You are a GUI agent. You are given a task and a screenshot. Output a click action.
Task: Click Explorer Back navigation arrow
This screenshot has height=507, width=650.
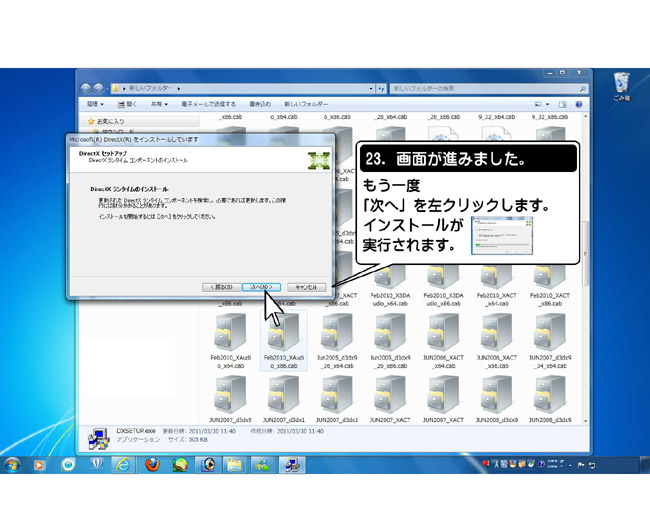86,88
